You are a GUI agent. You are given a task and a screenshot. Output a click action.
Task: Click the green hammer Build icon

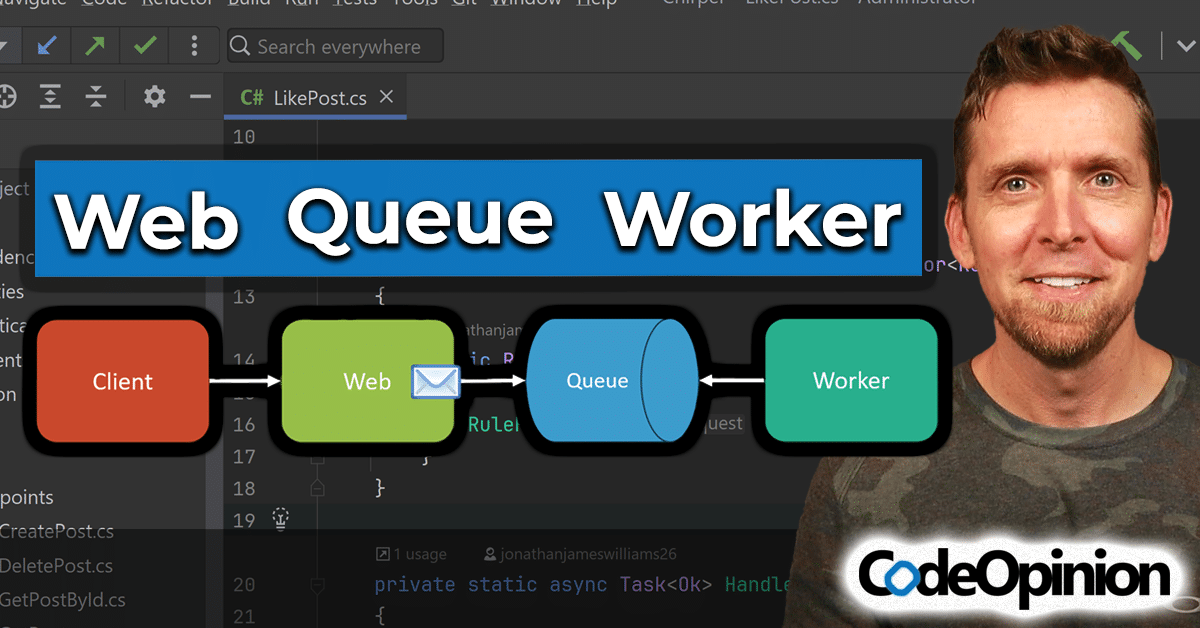(x=1127, y=46)
